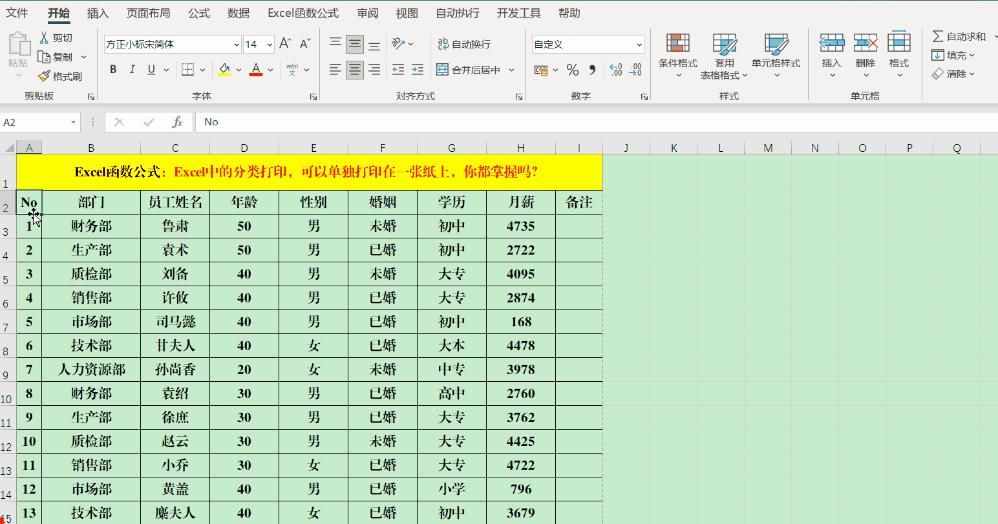
Task: Click the Decrease Font Size icon
Action: click(305, 43)
